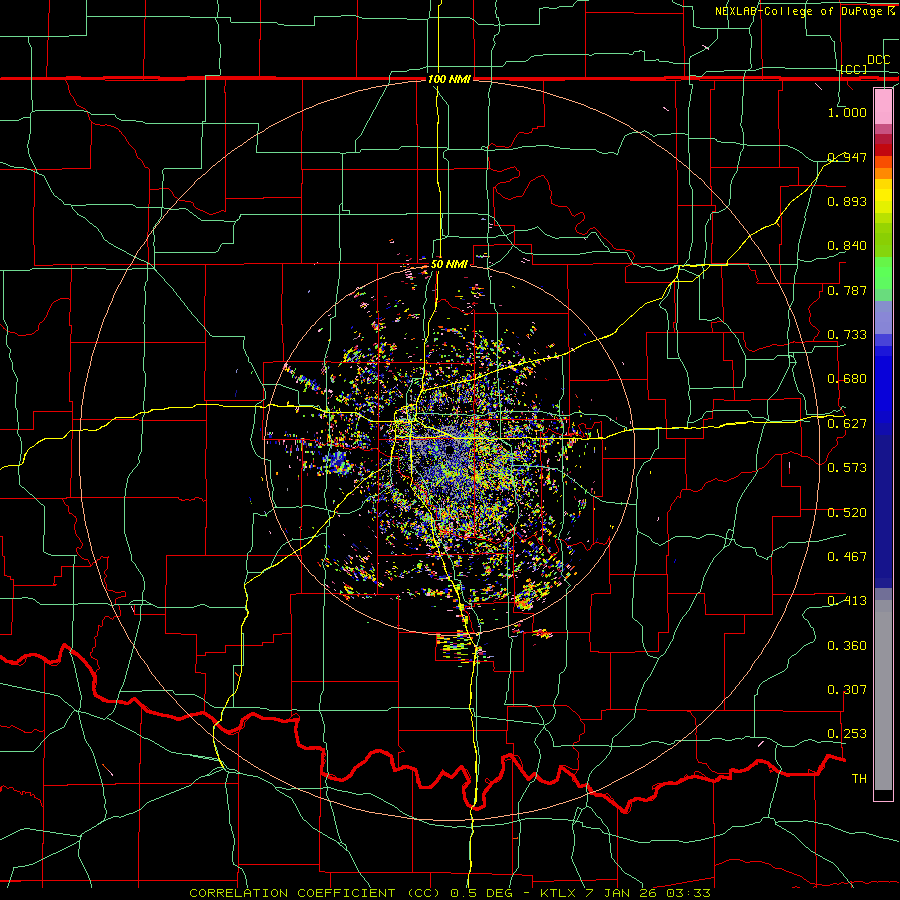This screenshot has height=900, width=900.
Task: Select the 1.000 scale value
Action: coord(847,112)
